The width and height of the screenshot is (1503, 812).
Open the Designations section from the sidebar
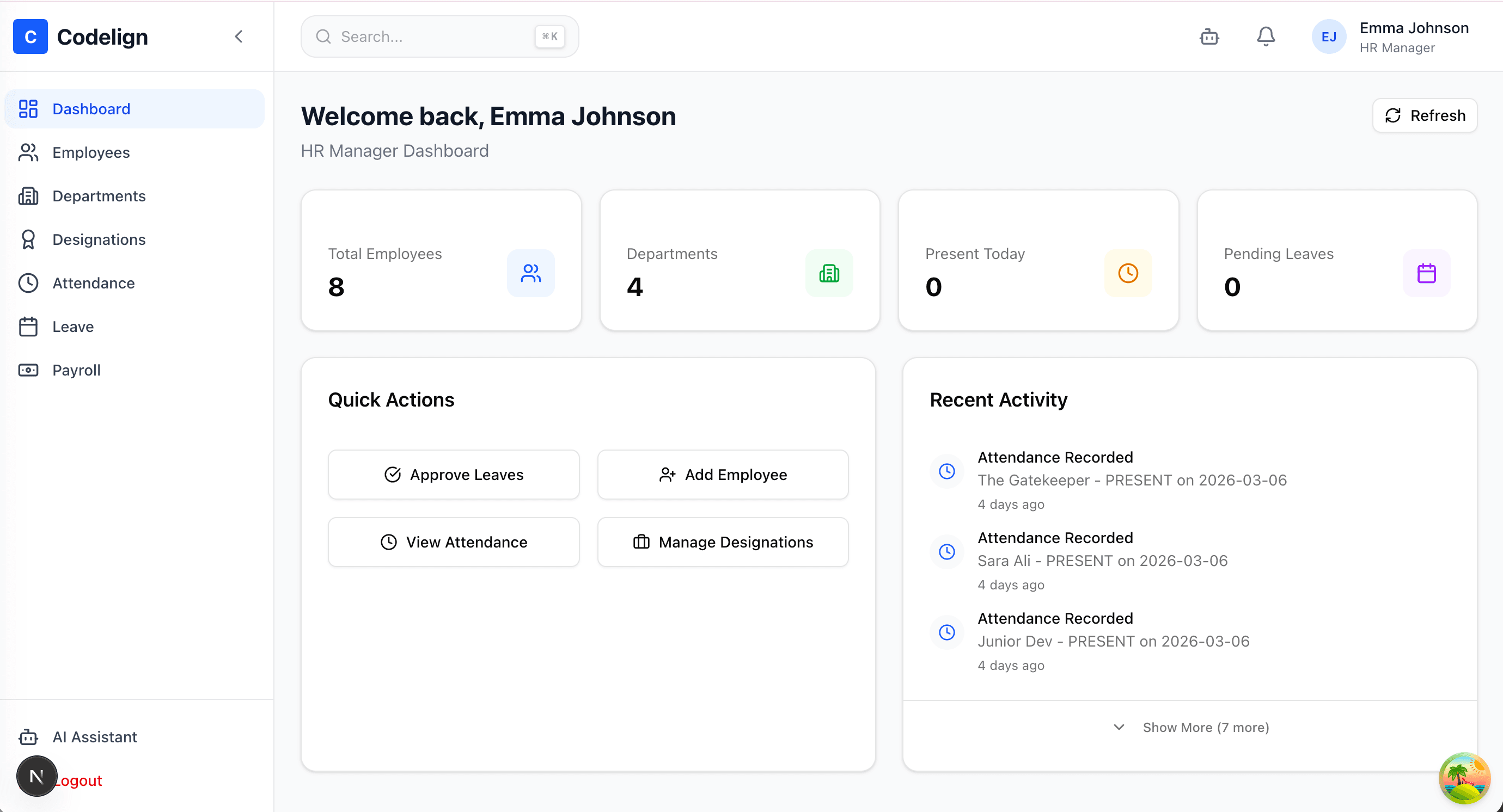click(x=99, y=239)
